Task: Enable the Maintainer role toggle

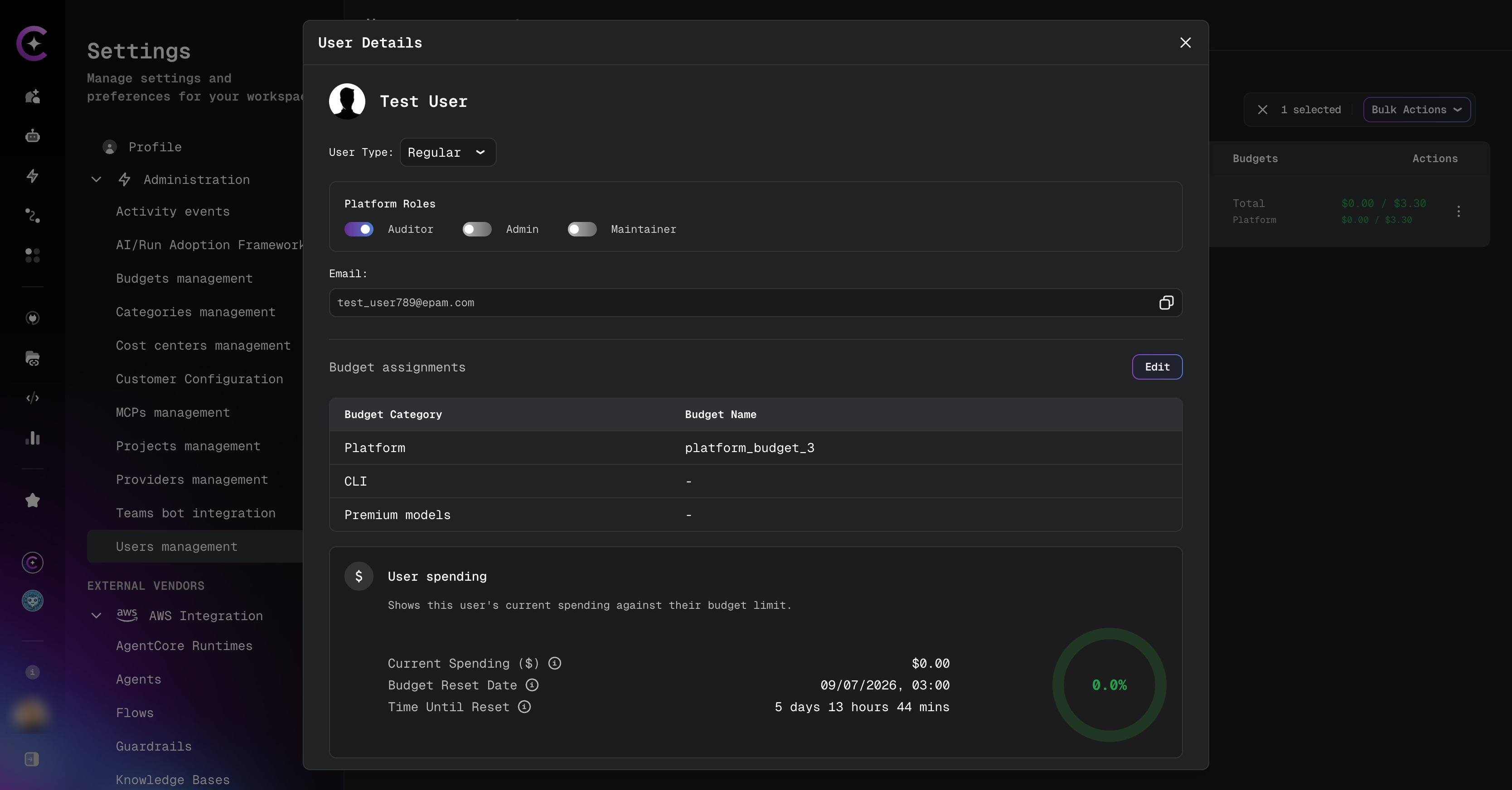Action: point(582,229)
